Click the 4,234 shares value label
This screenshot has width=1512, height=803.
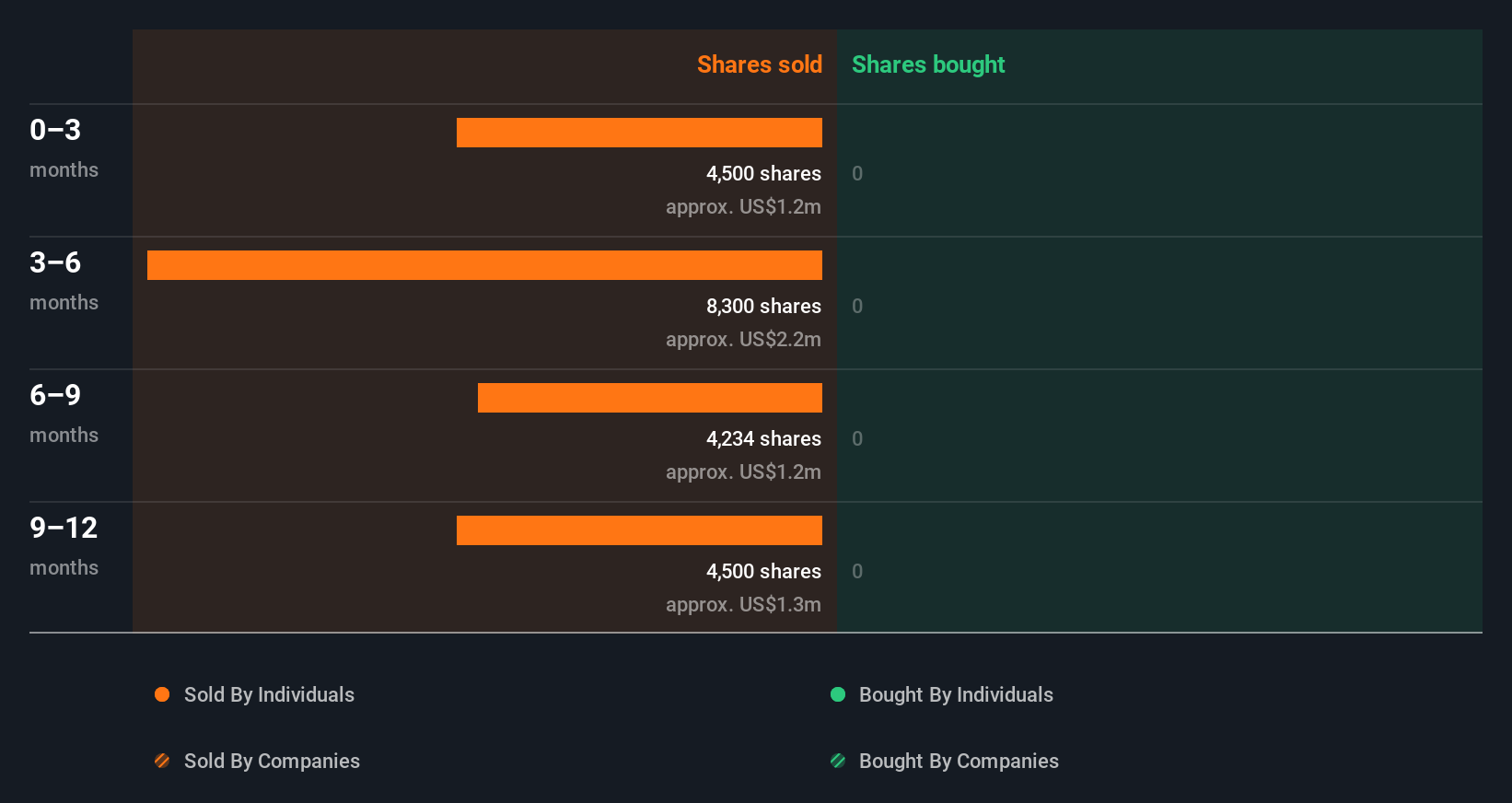[x=763, y=438]
